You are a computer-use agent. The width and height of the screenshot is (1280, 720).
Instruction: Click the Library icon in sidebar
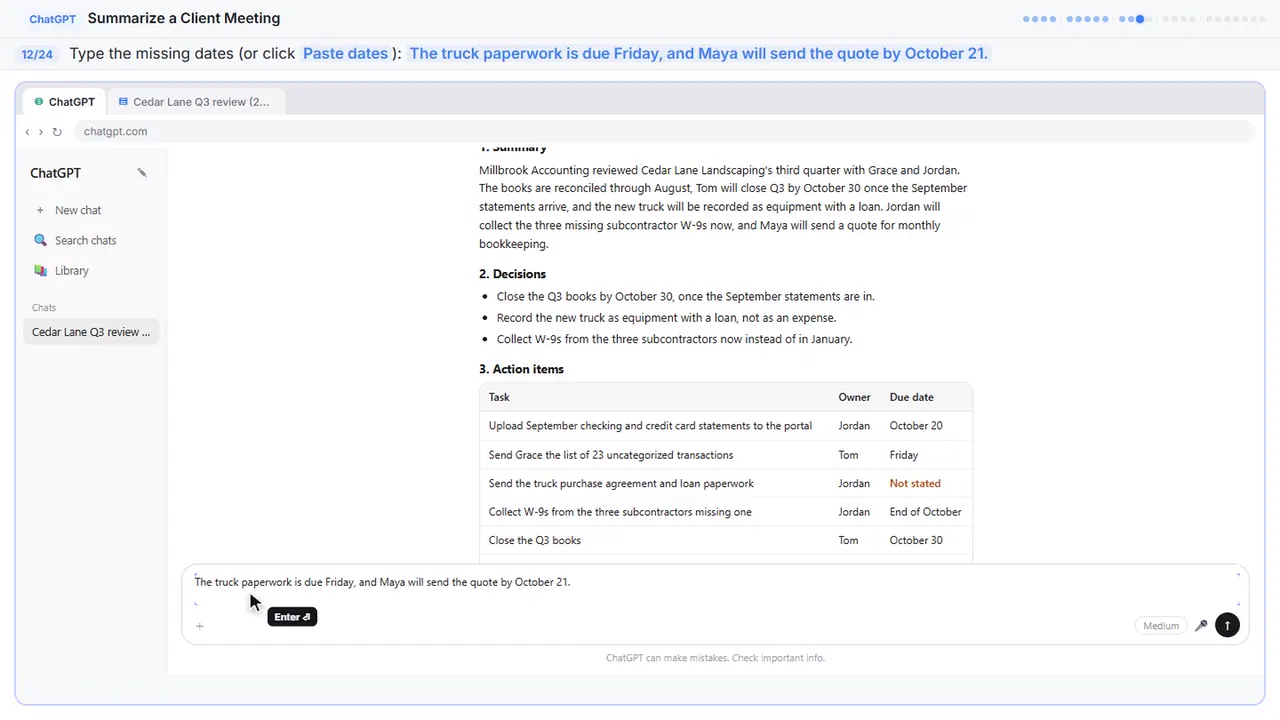[x=40, y=271]
